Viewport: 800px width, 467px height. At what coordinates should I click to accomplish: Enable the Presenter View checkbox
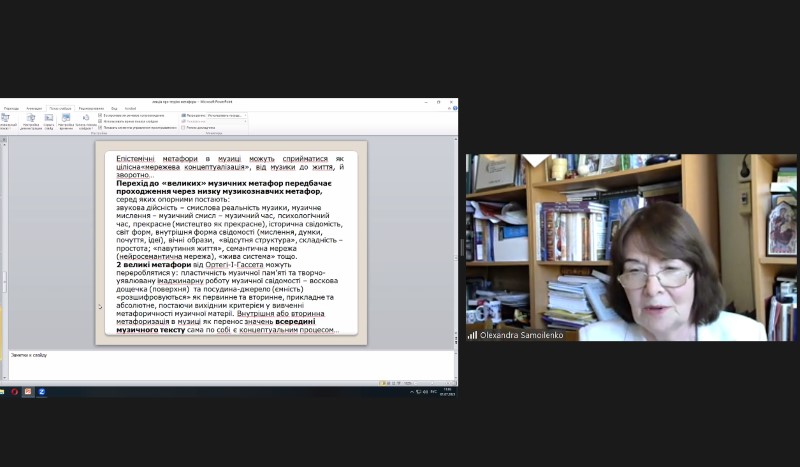point(184,127)
